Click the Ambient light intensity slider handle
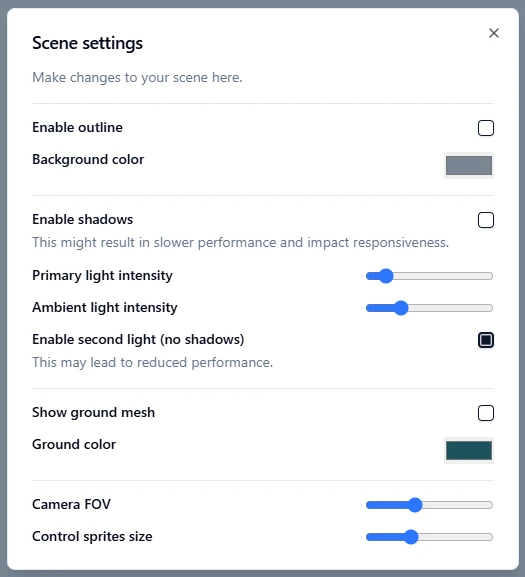The image size is (525, 577). coord(401,308)
